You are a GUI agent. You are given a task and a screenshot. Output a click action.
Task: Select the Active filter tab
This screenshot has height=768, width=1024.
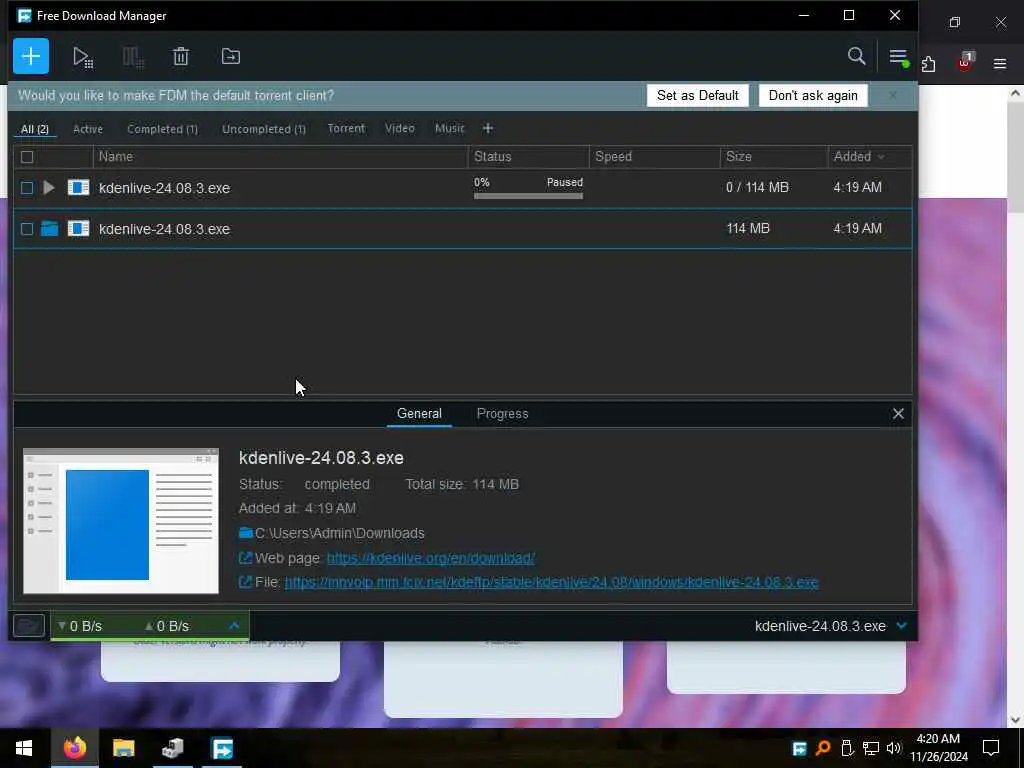[88, 129]
